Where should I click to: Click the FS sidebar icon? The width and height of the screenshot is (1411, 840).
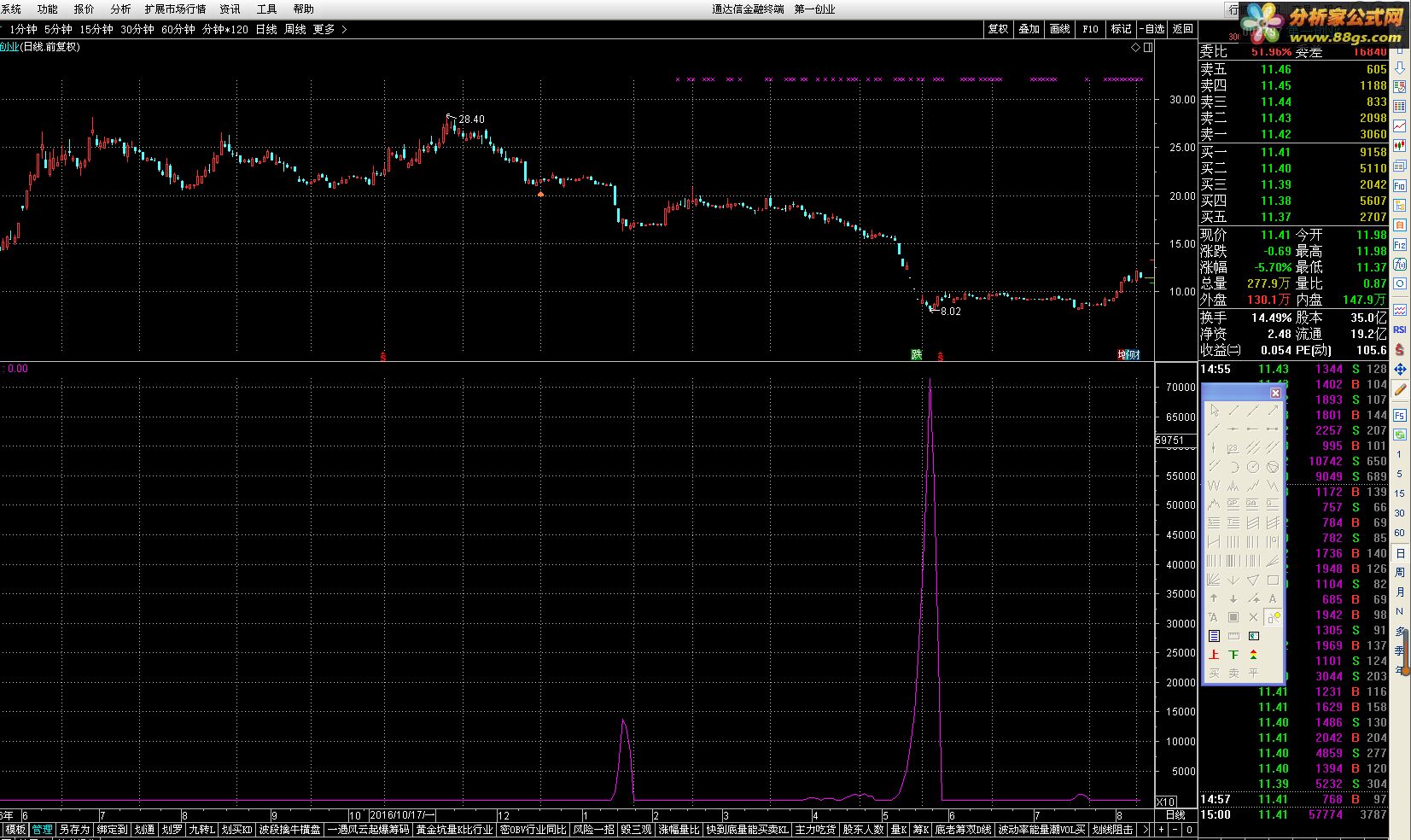pos(1400,415)
